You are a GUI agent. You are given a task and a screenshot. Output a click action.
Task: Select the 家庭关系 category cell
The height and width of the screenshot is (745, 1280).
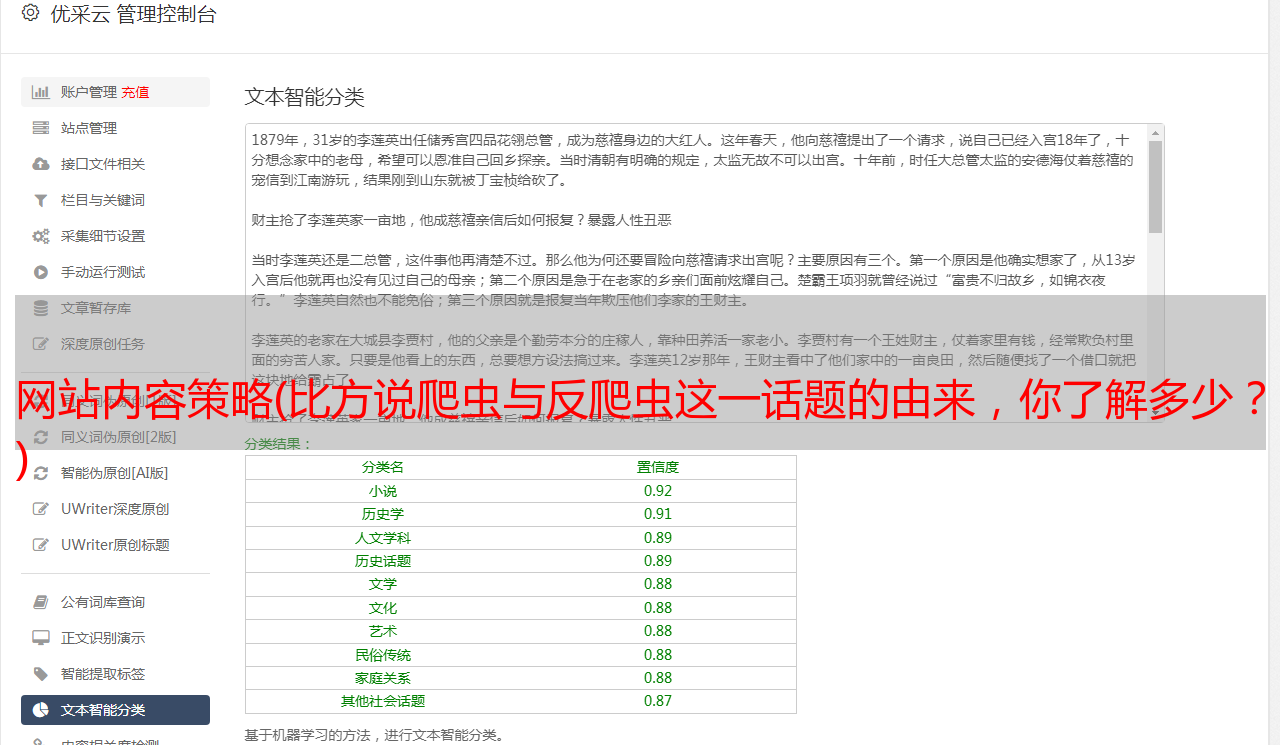tap(383, 678)
